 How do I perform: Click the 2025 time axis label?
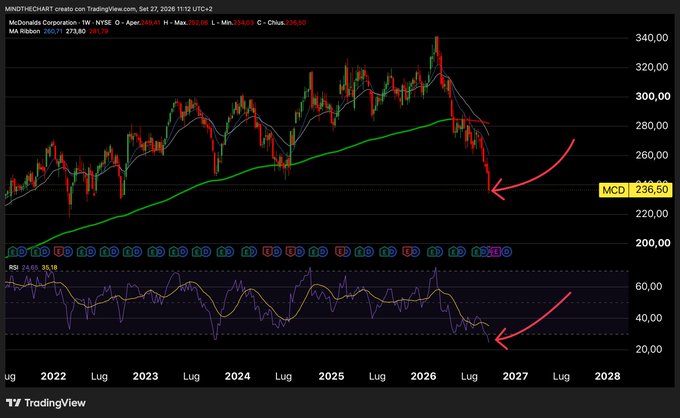pos(331,376)
